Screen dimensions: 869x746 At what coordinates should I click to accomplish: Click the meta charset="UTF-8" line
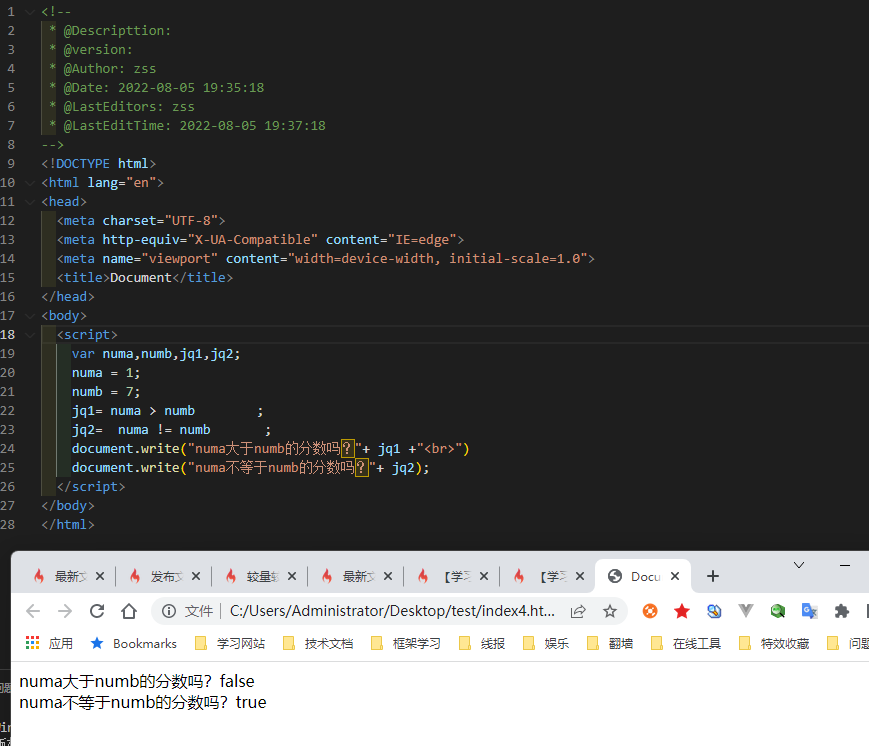(141, 221)
